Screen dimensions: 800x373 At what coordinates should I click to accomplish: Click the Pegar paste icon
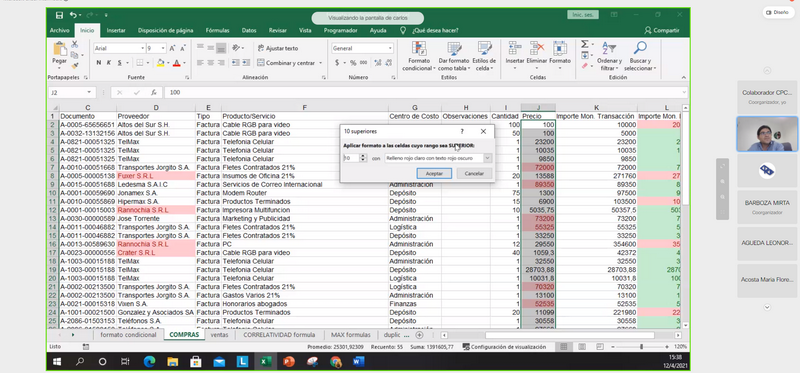coord(60,49)
